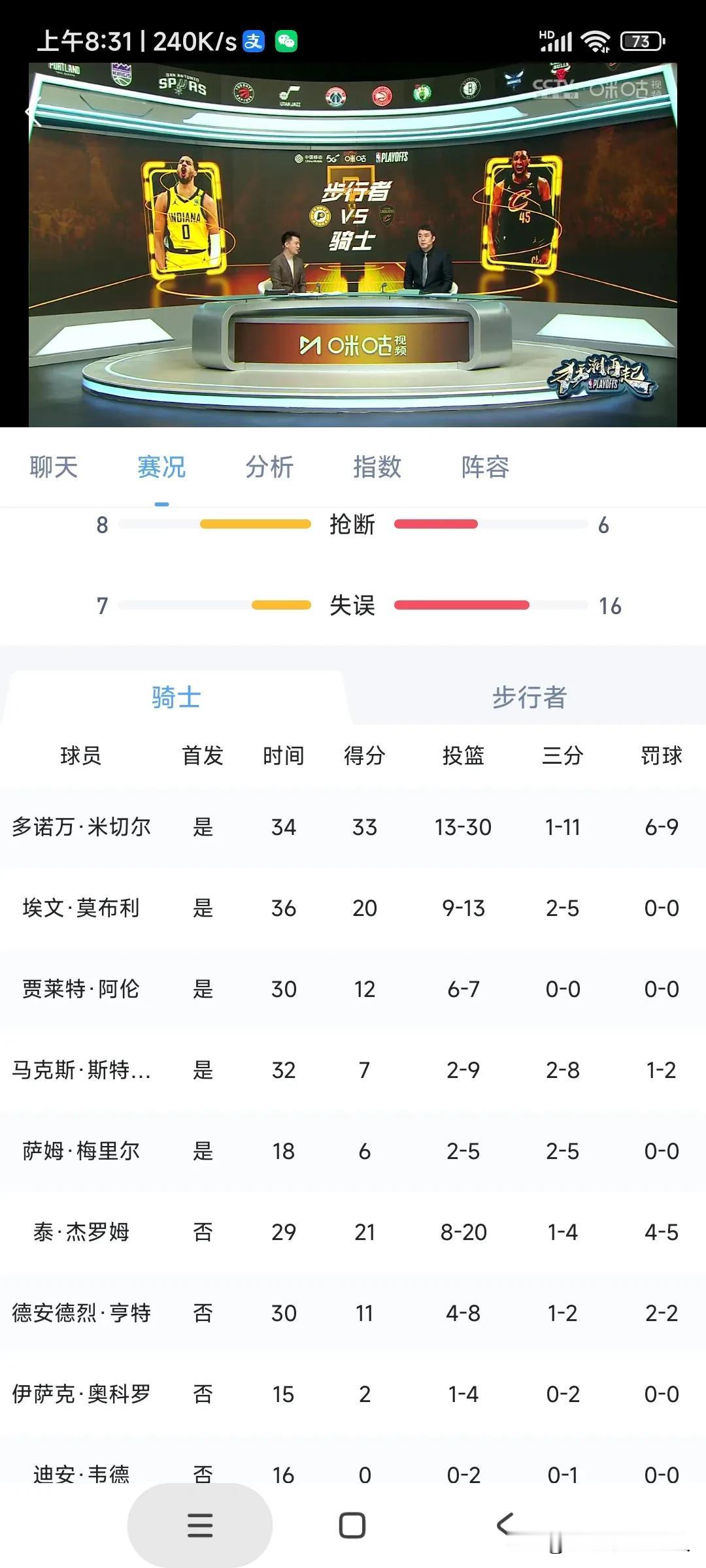Switch to the 聊天 chat tab
The height and width of the screenshot is (1568, 706).
click(54, 467)
